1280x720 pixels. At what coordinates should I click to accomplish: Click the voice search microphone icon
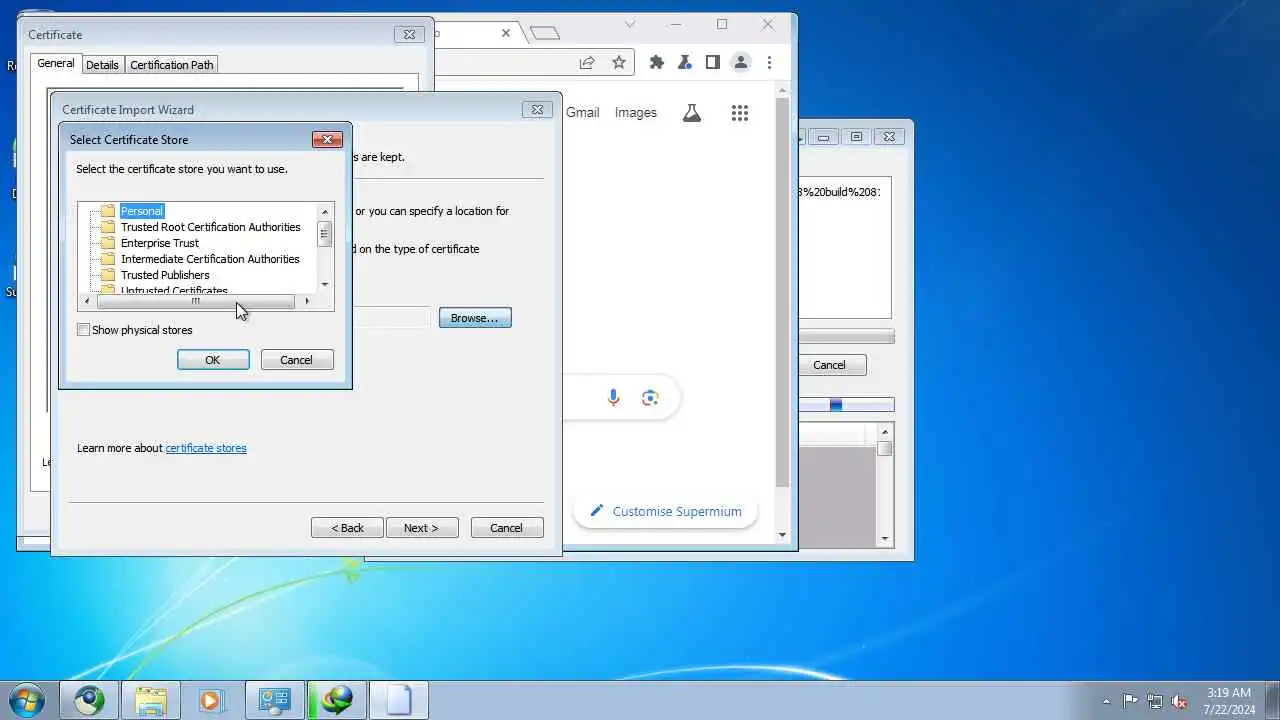click(614, 398)
